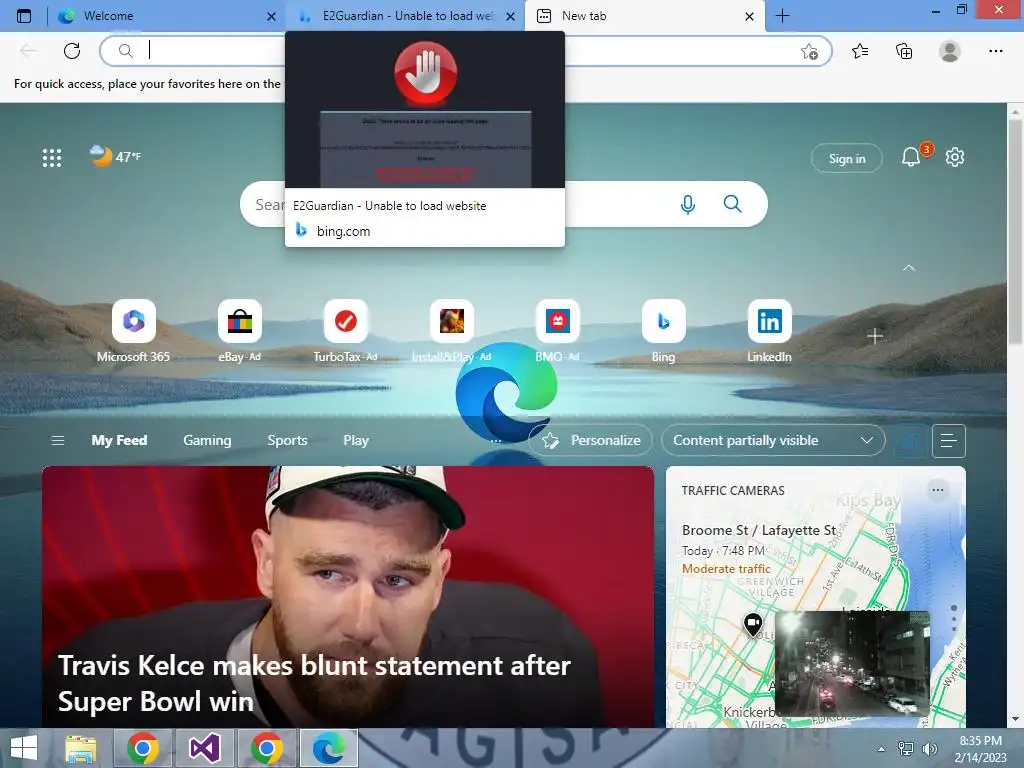Screen dimensions: 1024x768
Task: Click the camera marker on the map
Action: [753, 624]
